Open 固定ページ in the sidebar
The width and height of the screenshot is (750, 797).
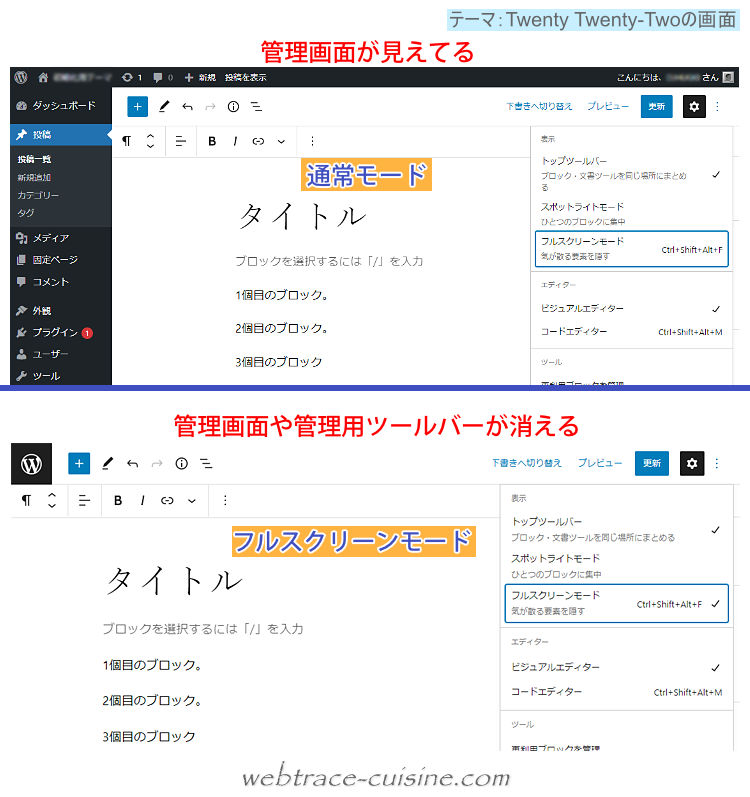coord(61,260)
